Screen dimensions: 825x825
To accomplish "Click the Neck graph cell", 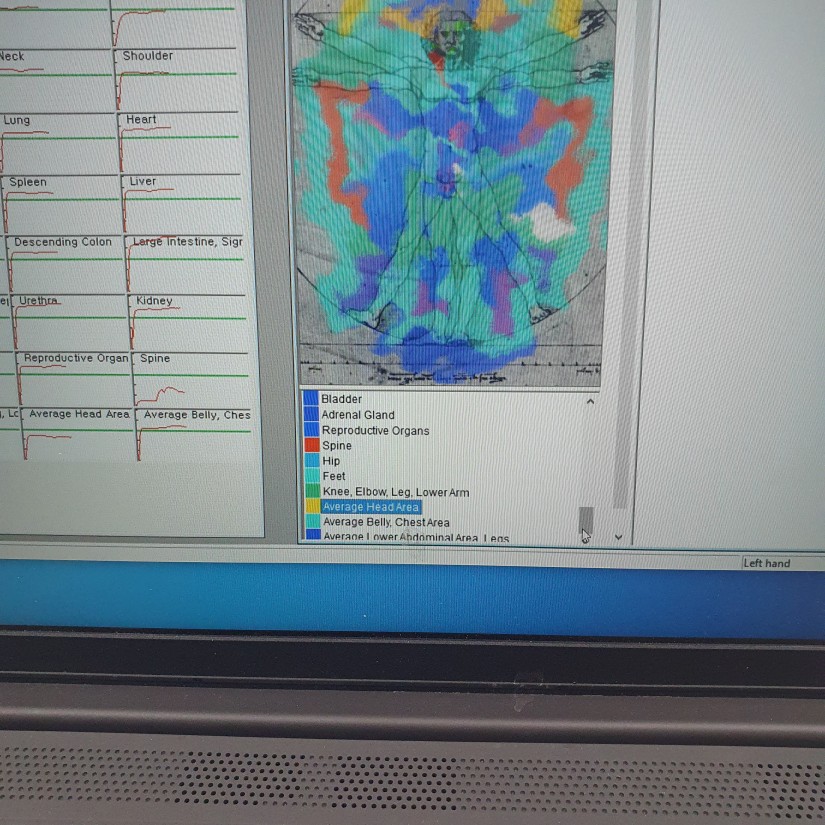I will [55, 80].
